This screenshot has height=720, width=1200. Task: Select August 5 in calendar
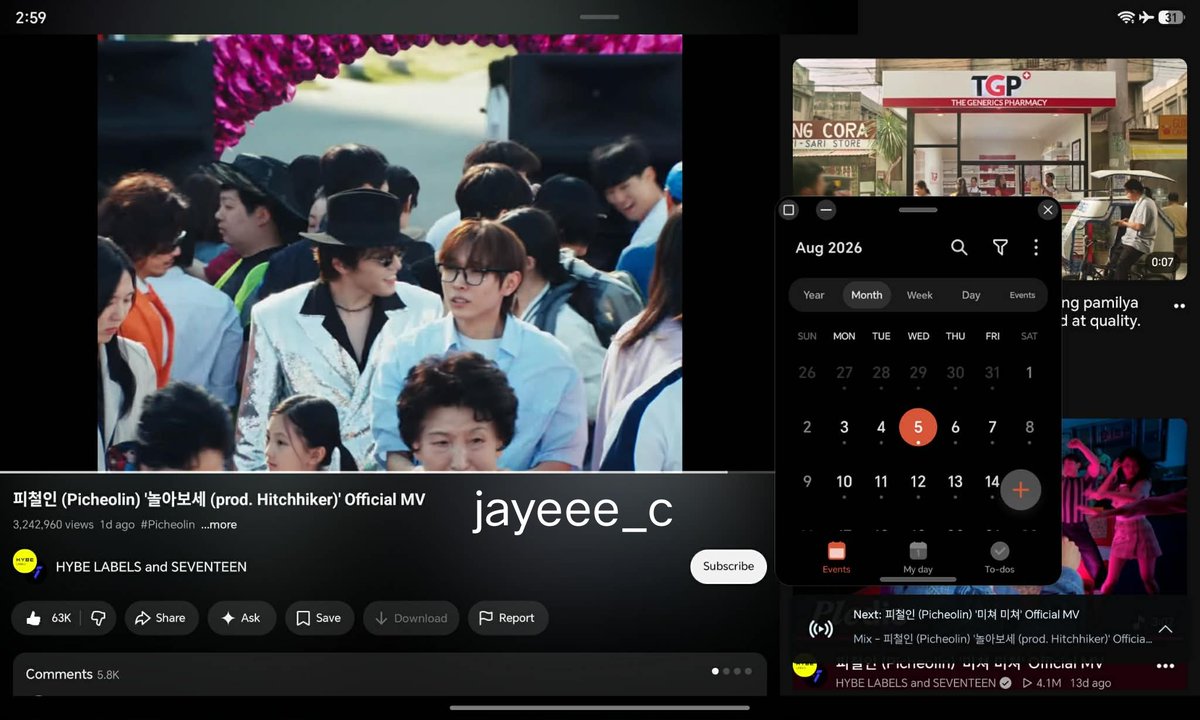point(918,427)
